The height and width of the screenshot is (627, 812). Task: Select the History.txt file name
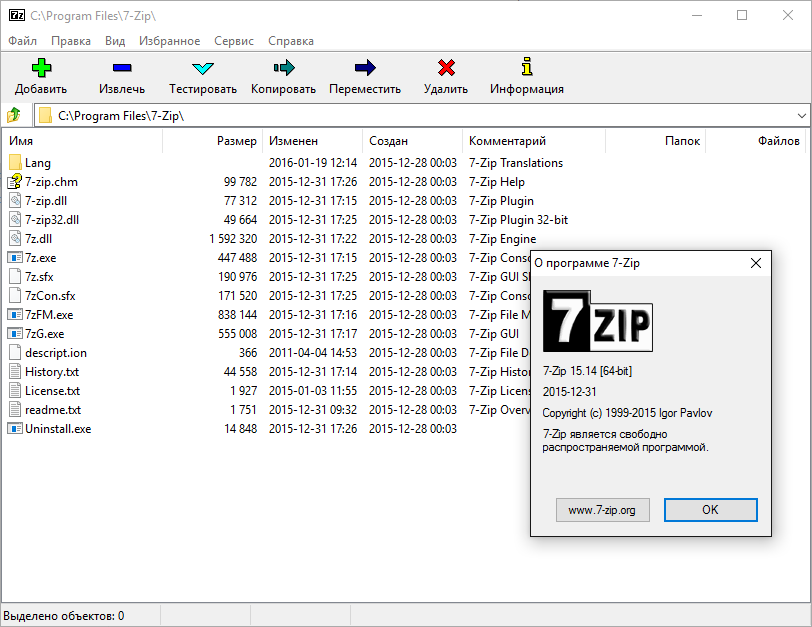pos(52,372)
